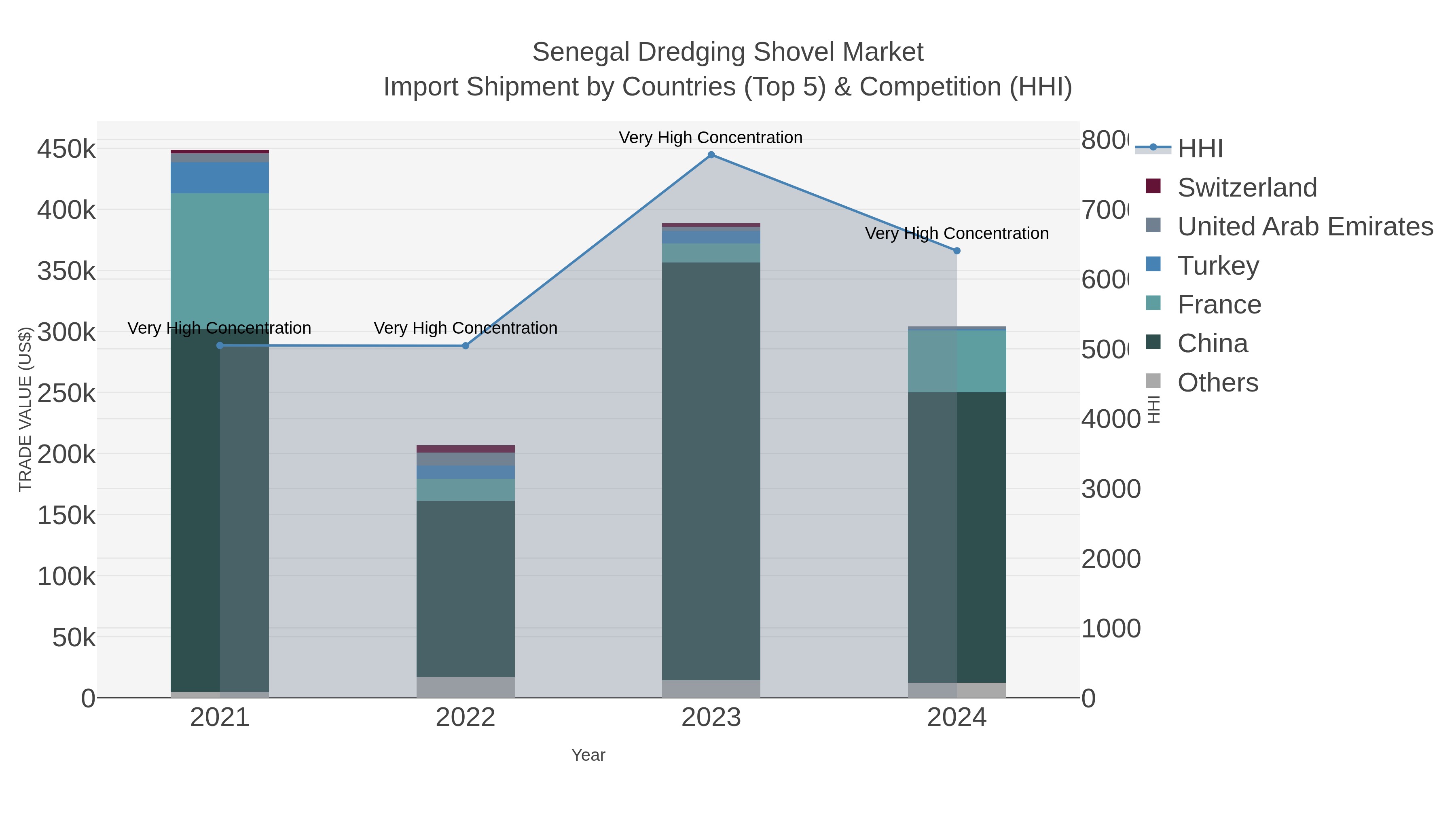
Task: Click the China segment of the 2023 bar
Action: coord(711,472)
